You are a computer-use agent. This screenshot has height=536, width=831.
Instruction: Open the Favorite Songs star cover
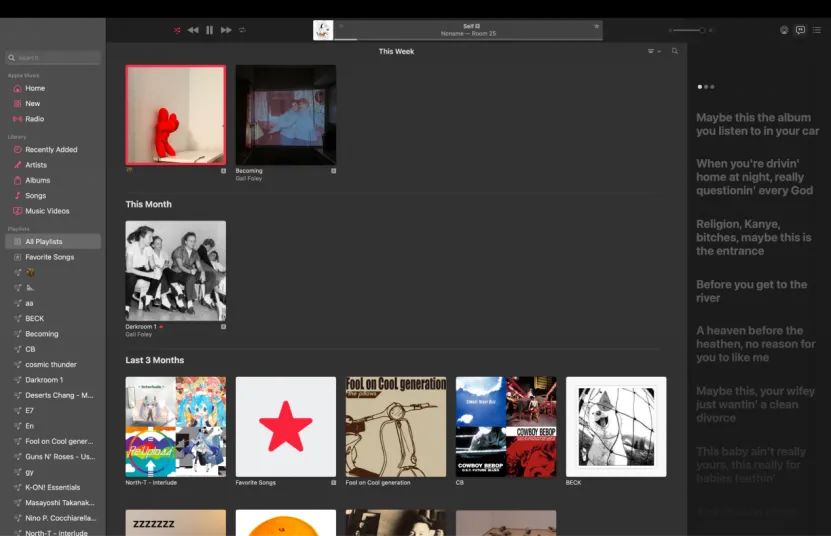tap(286, 427)
